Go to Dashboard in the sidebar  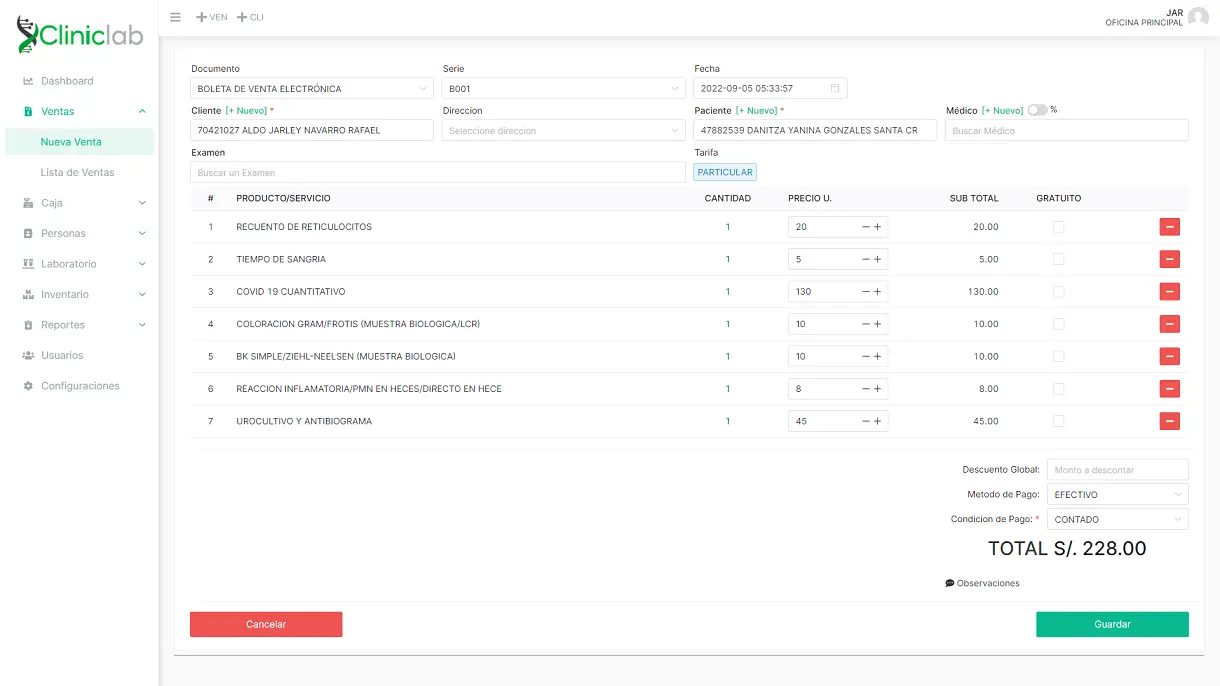click(67, 81)
